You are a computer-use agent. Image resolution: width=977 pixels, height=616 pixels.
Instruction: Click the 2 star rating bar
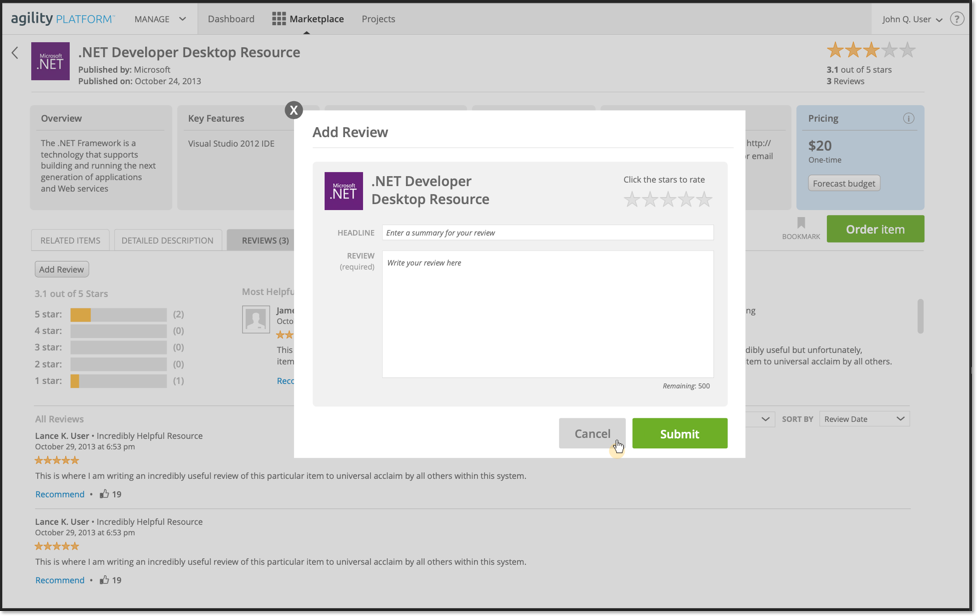(x=118, y=364)
